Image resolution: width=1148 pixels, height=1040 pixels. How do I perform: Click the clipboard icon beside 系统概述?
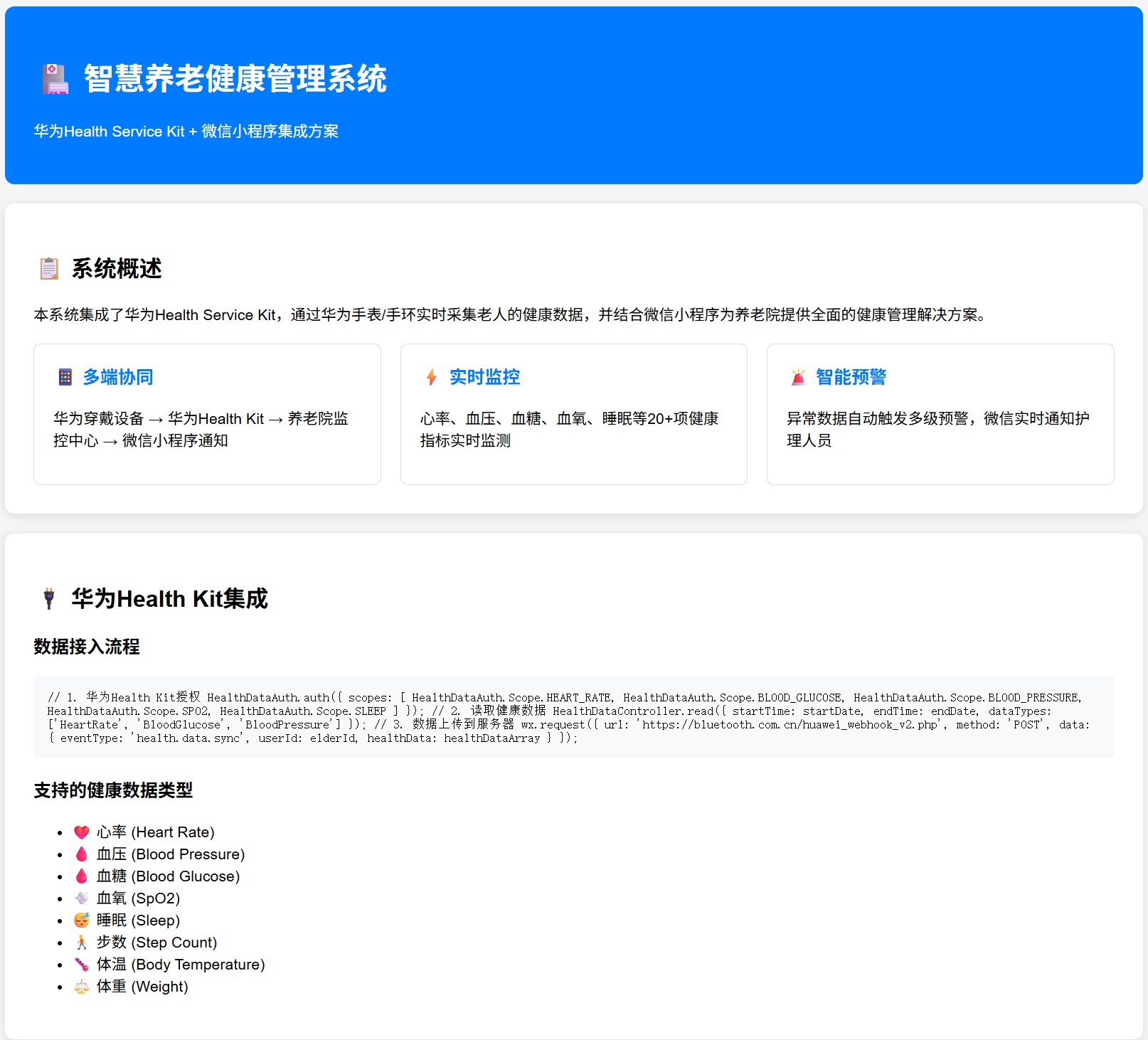[x=49, y=269]
